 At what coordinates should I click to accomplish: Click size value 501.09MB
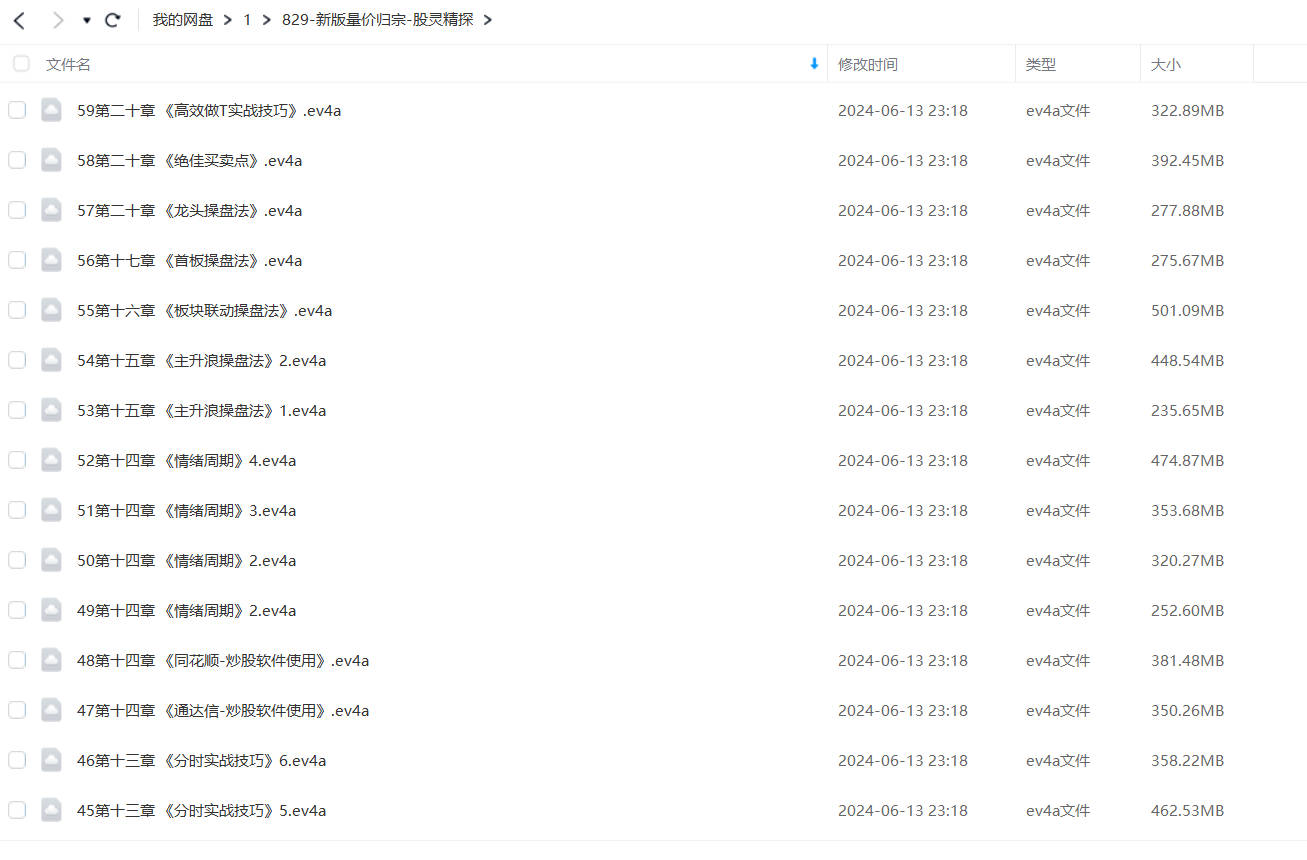[1187, 311]
